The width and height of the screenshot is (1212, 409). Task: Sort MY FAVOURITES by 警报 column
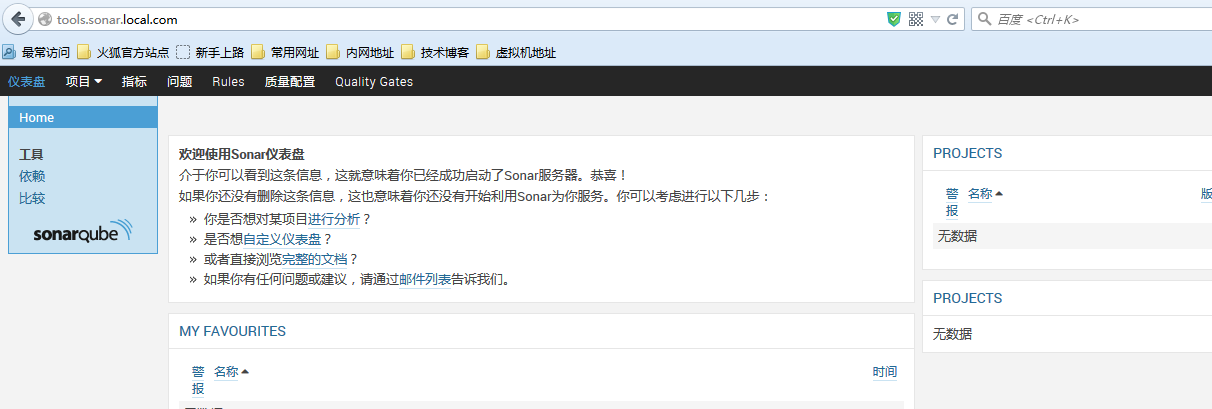198,380
